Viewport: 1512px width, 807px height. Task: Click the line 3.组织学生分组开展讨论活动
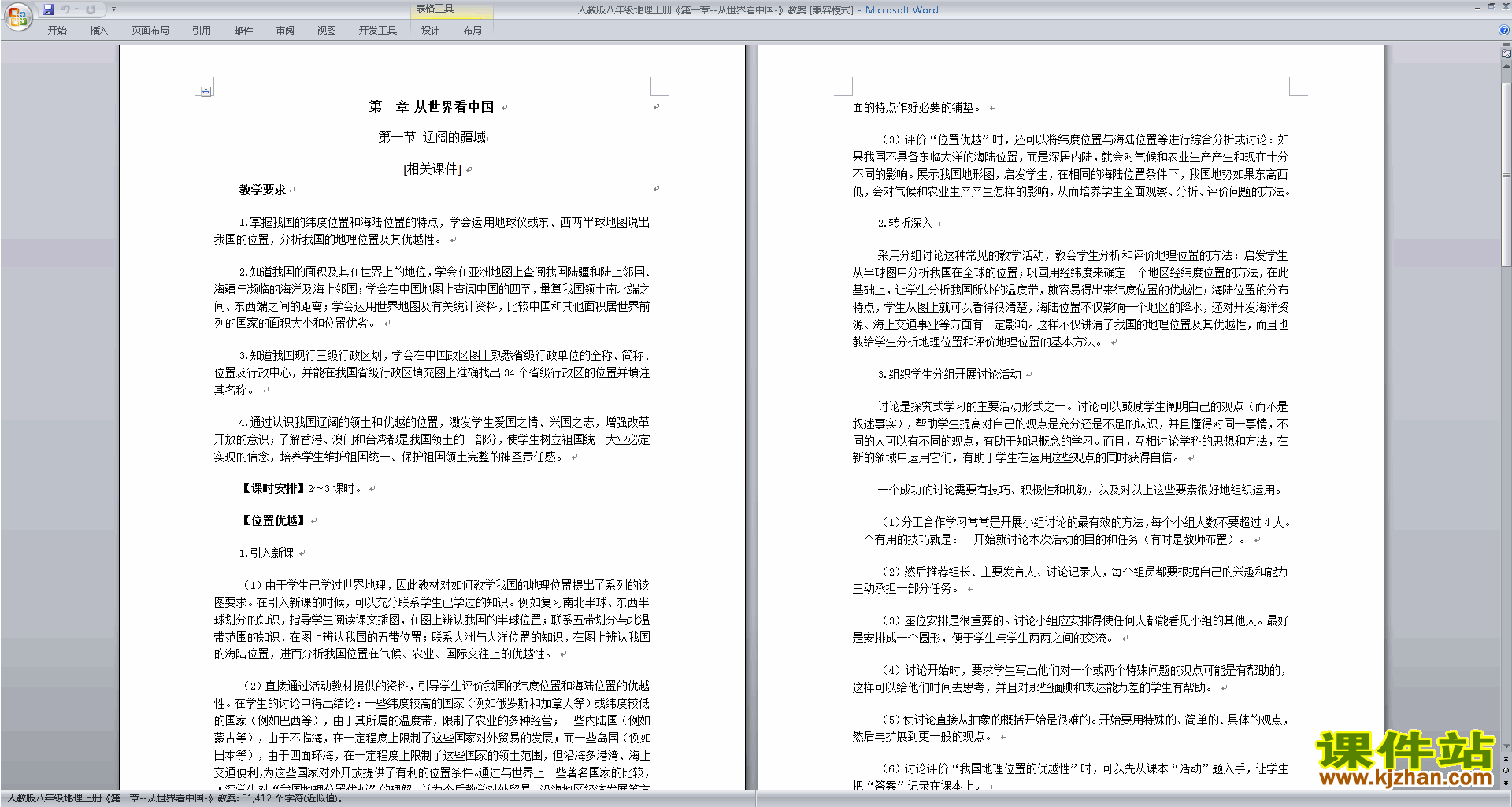coord(949,375)
